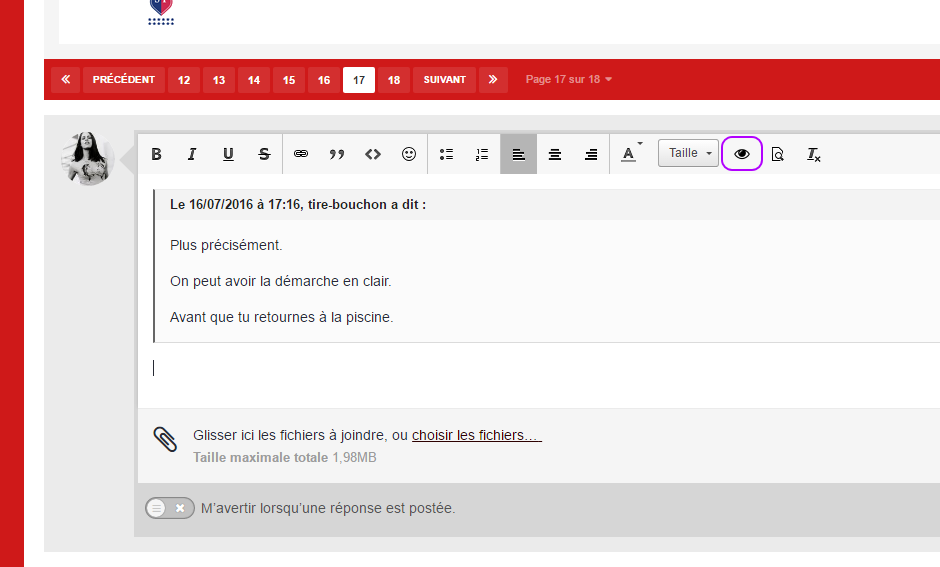Click in the reply text area below the quote
This screenshot has width=940, height=567.
coord(540,375)
